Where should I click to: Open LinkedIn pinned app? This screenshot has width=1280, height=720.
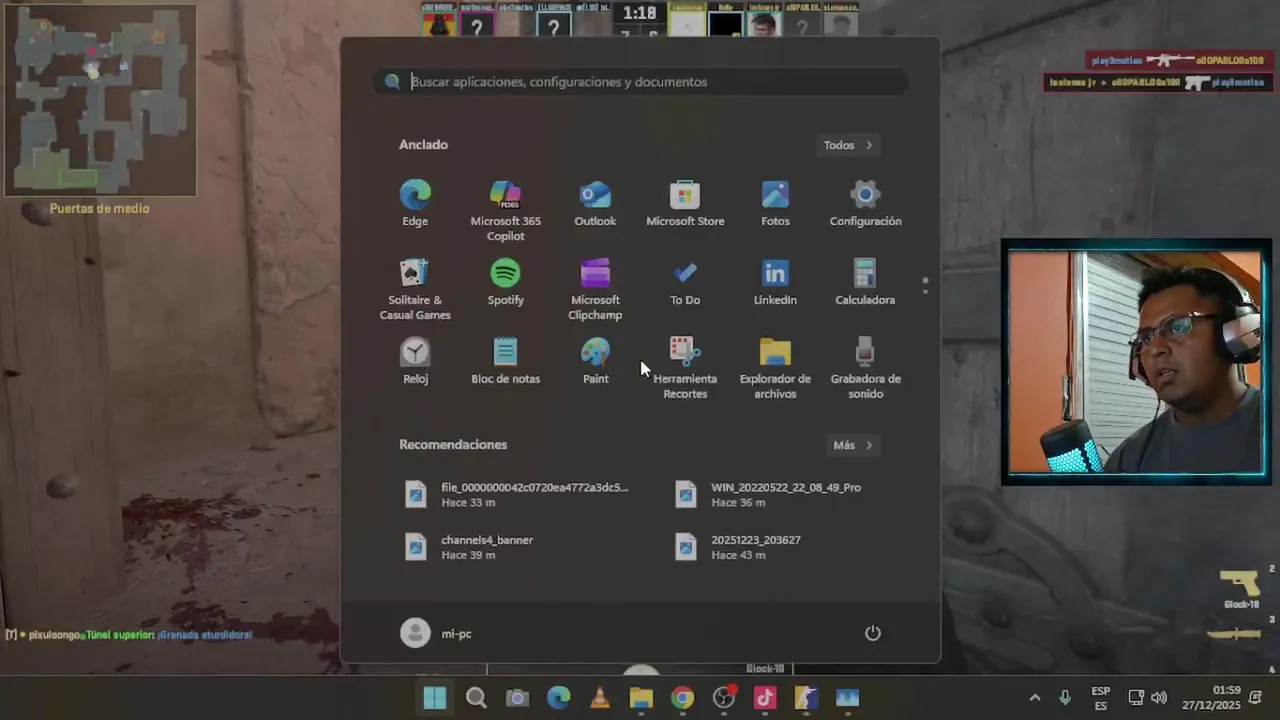pos(775,283)
